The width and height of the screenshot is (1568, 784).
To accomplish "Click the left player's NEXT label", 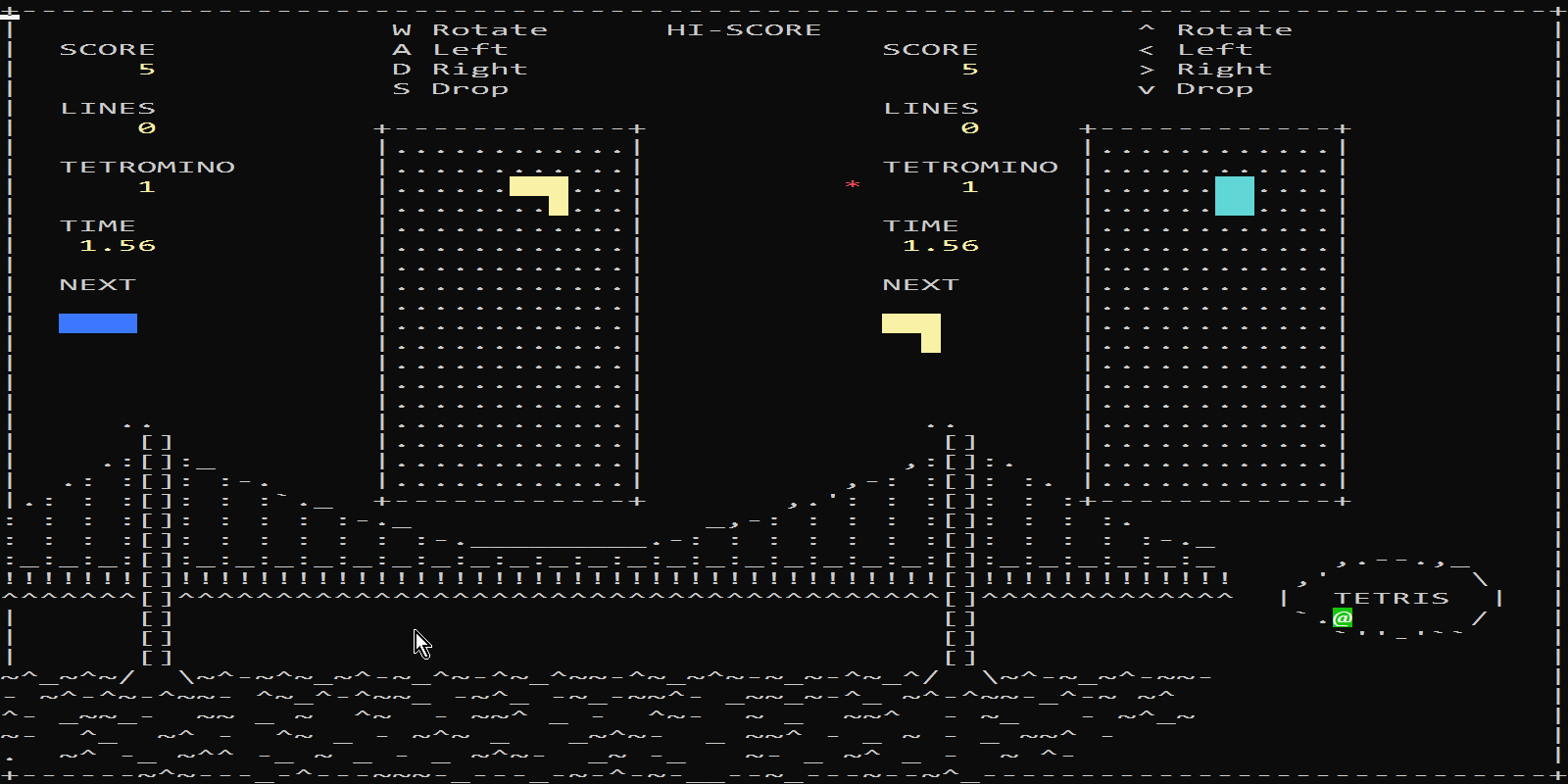I will (98, 284).
